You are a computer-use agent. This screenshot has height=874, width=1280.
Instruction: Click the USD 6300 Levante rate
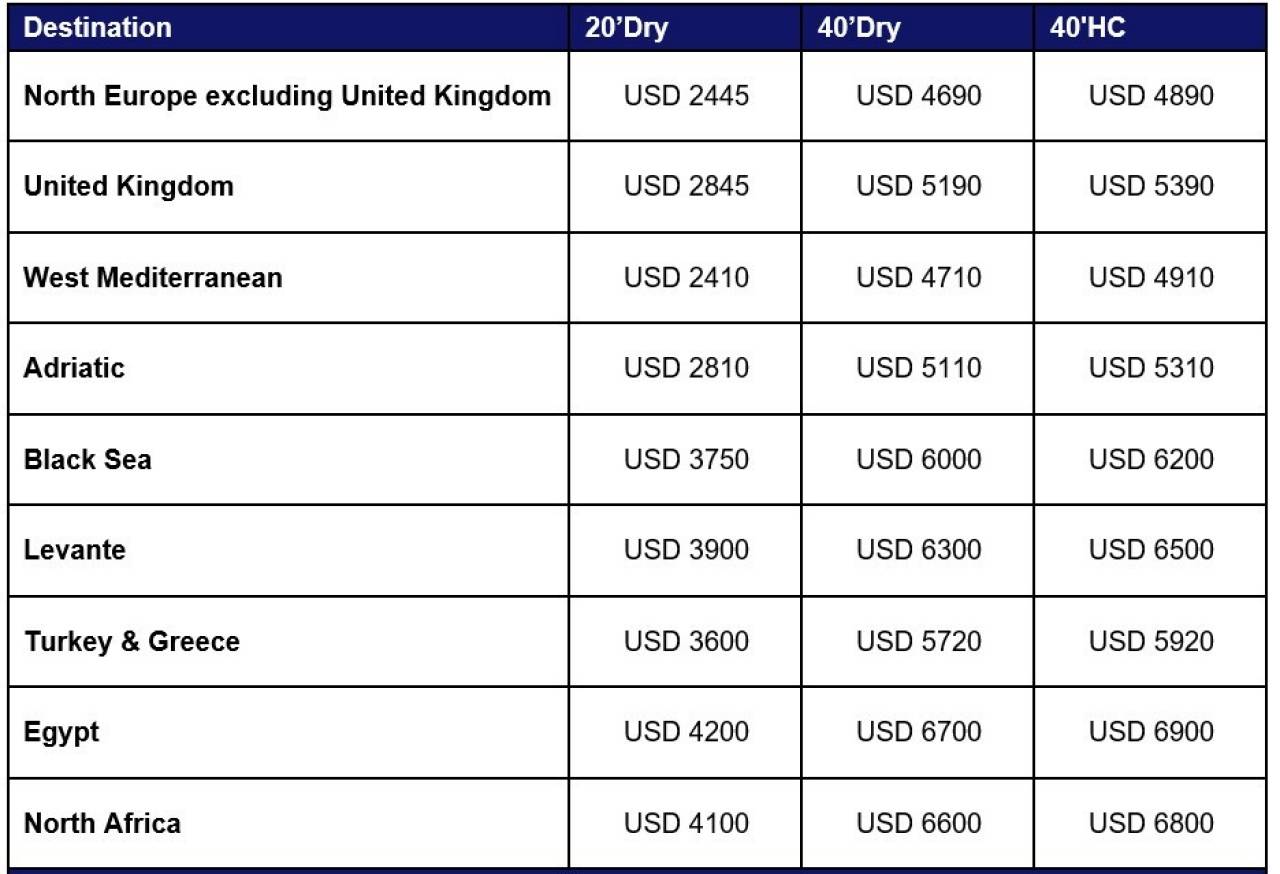[919, 550]
